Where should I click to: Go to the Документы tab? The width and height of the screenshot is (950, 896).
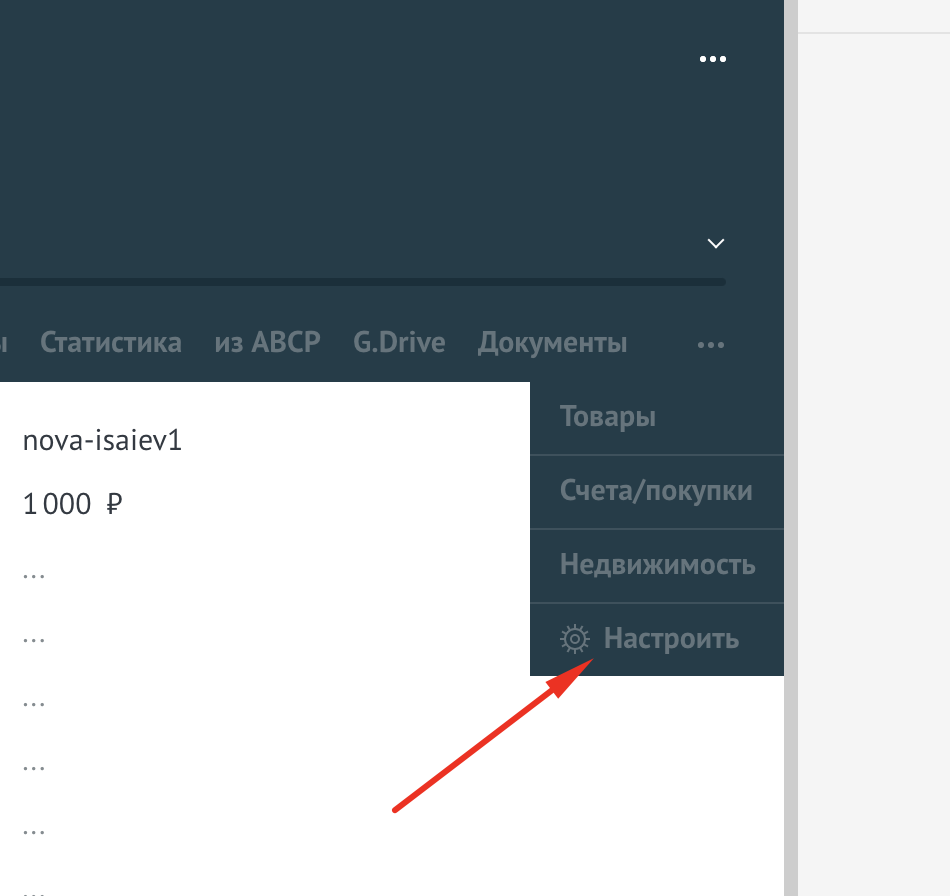pyautogui.click(x=552, y=343)
